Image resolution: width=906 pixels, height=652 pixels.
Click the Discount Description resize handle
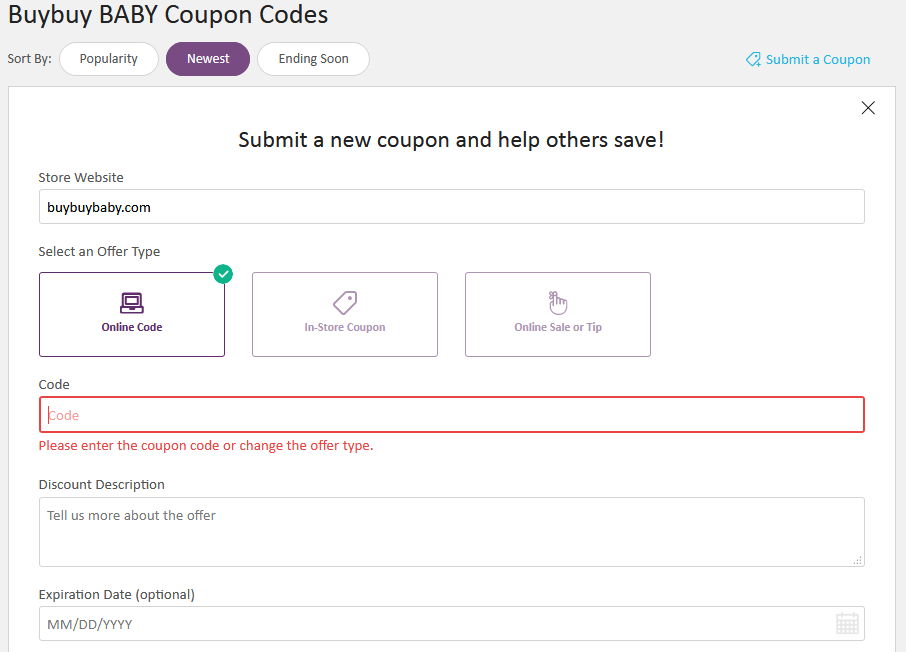pyautogui.click(x=858, y=560)
